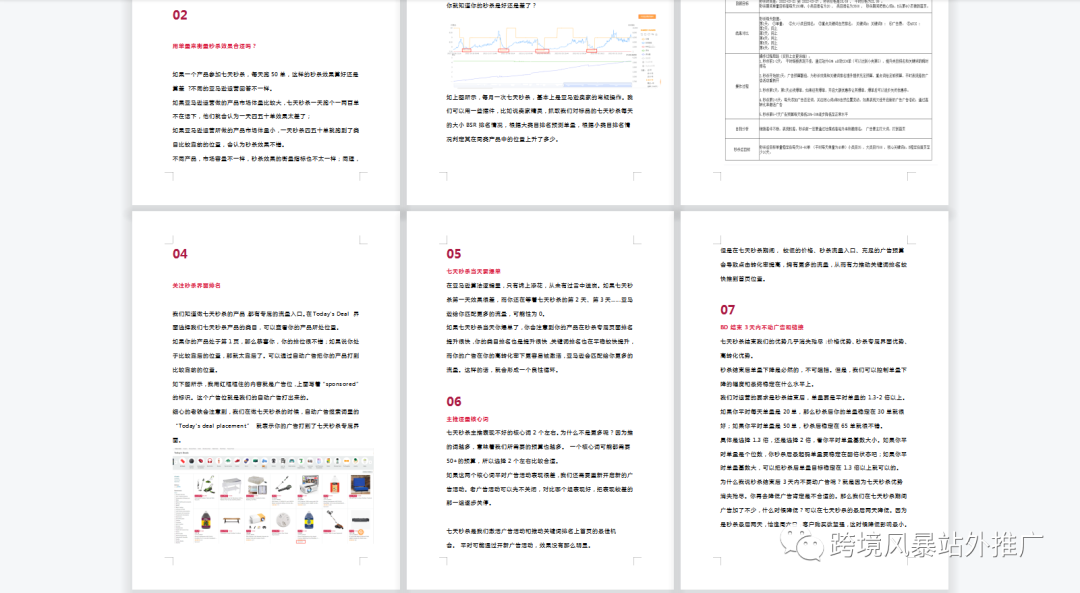
Task: Click the blue bottle product in the deals grid
Action: click(309, 520)
